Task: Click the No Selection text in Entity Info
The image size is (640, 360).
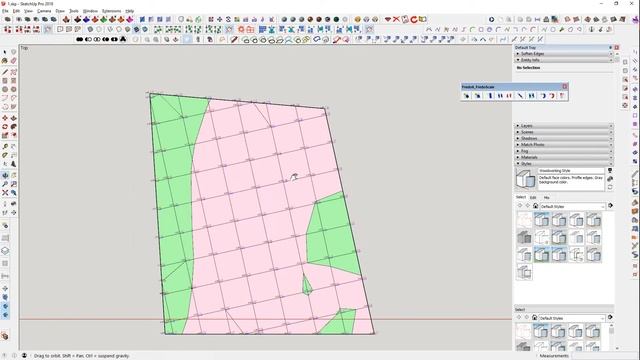Action: tap(529, 68)
